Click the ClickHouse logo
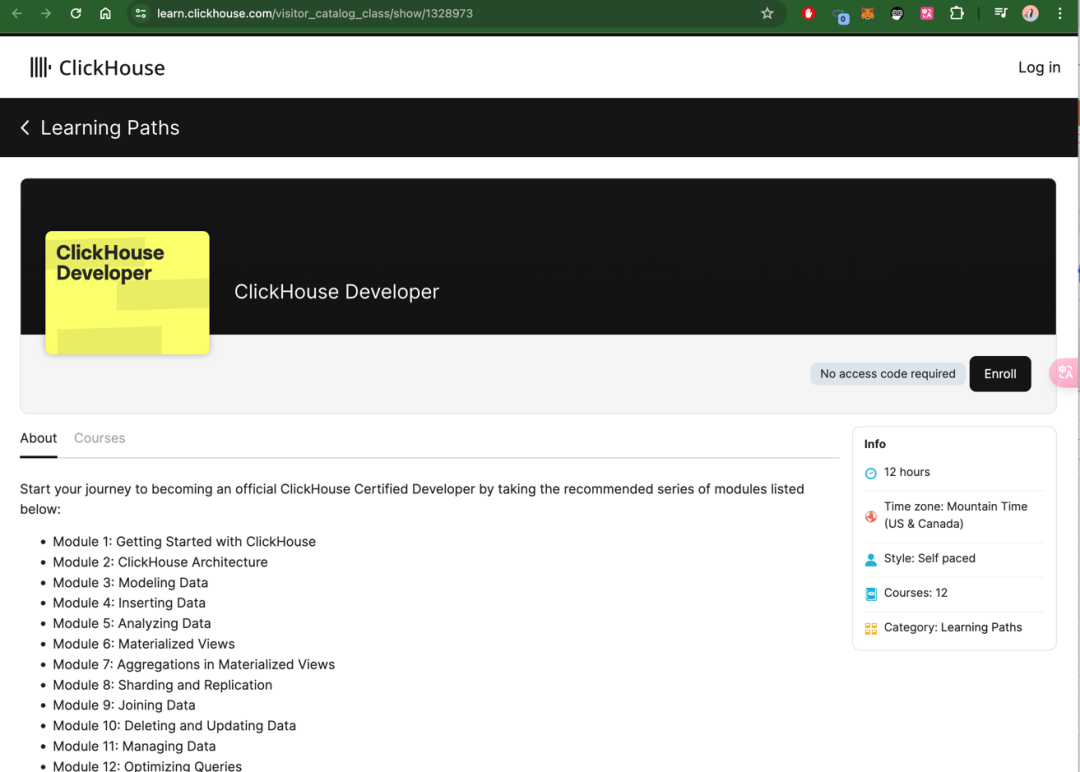Image resolution: width=1080 pixels, height=772 pixels. [x=97, y=67]
